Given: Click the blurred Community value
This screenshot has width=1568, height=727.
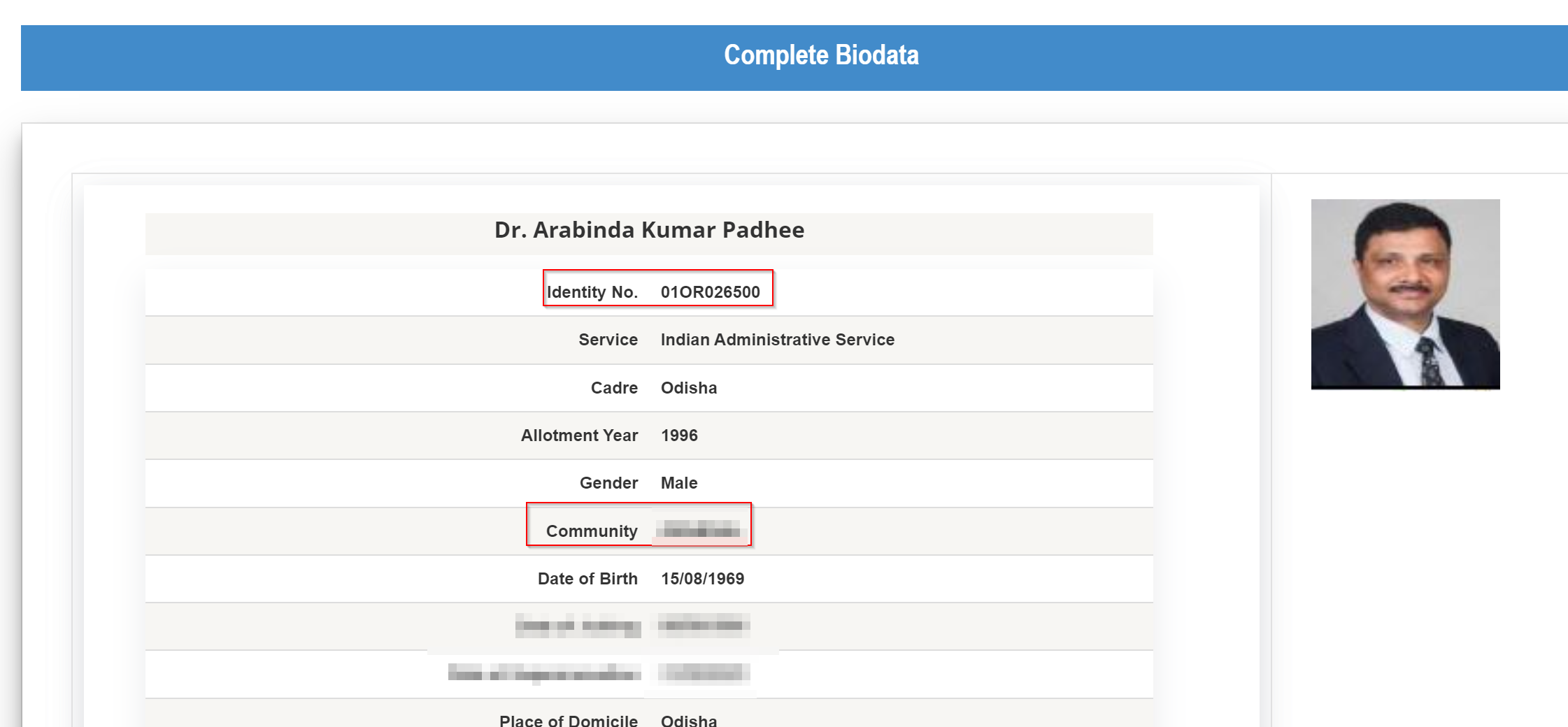Looking at the screenshot, I should point(701,531).
